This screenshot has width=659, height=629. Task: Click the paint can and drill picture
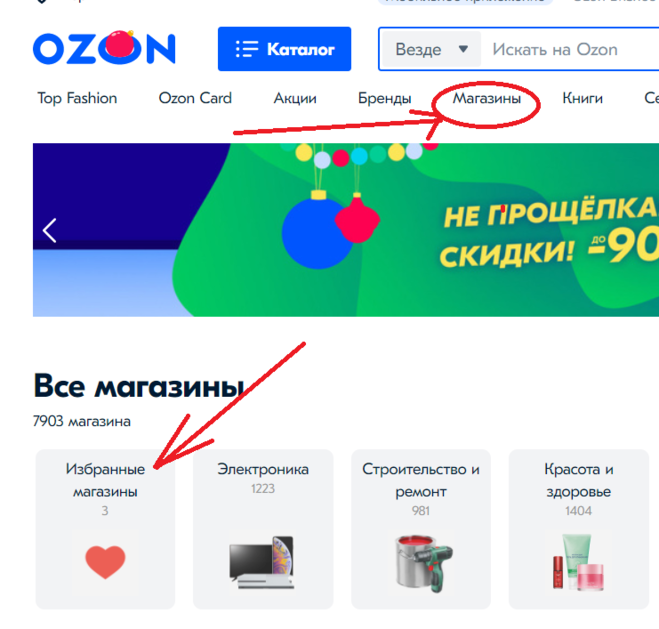point(423,563)
